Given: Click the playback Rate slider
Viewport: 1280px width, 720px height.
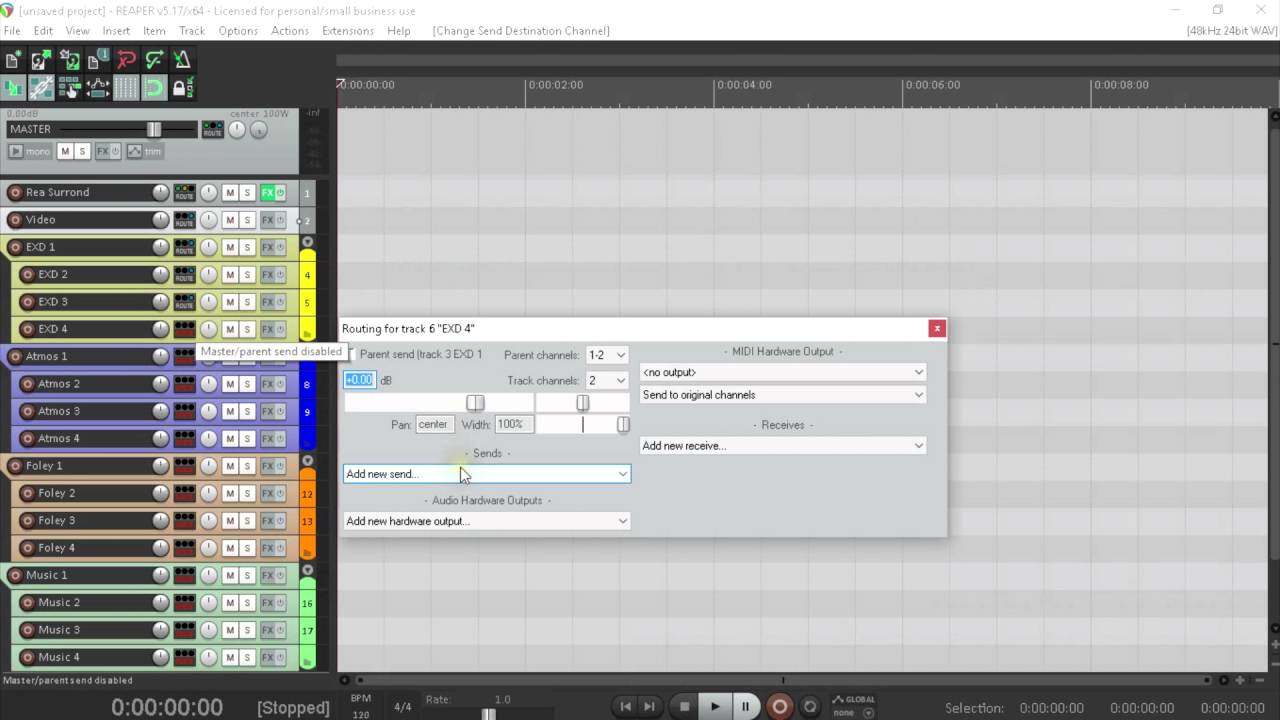Looking at the screenshot, I should pos(489,714).
